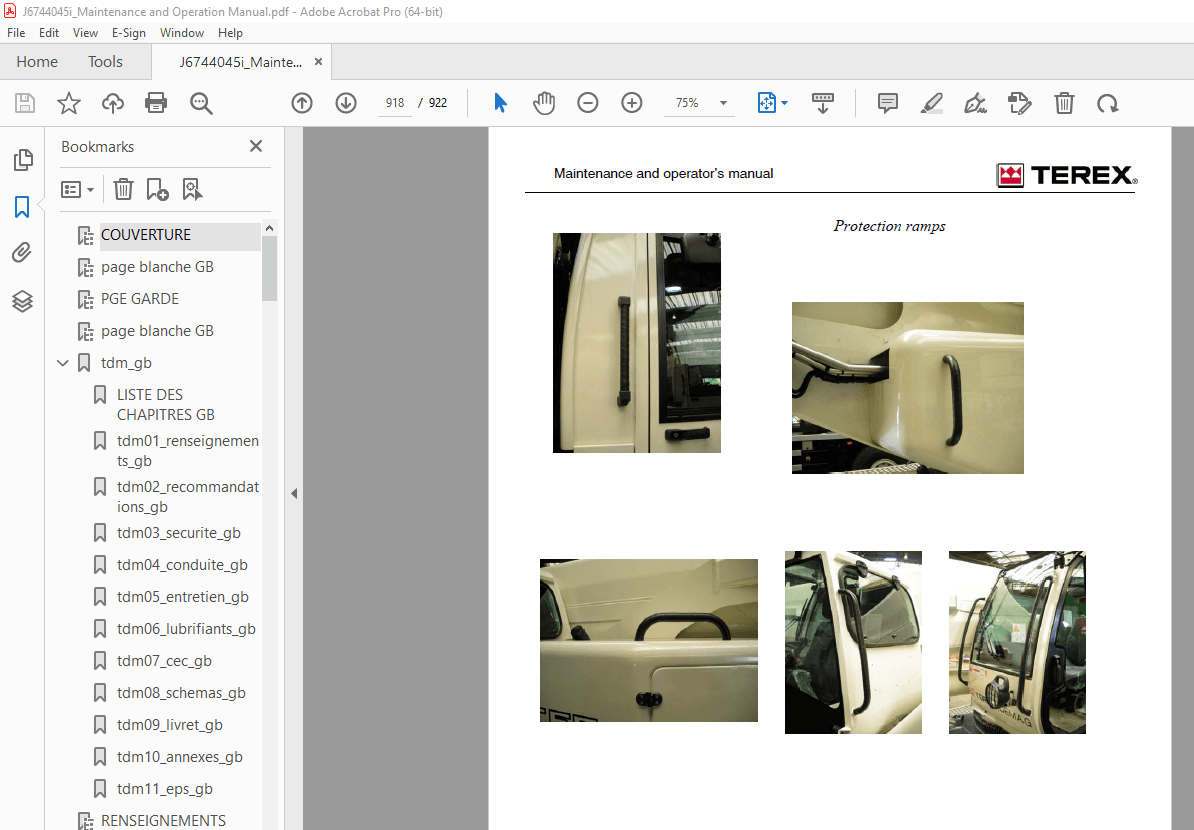Click the Print file icon
Screen dimensions: 1194x830
coord(156,103)
